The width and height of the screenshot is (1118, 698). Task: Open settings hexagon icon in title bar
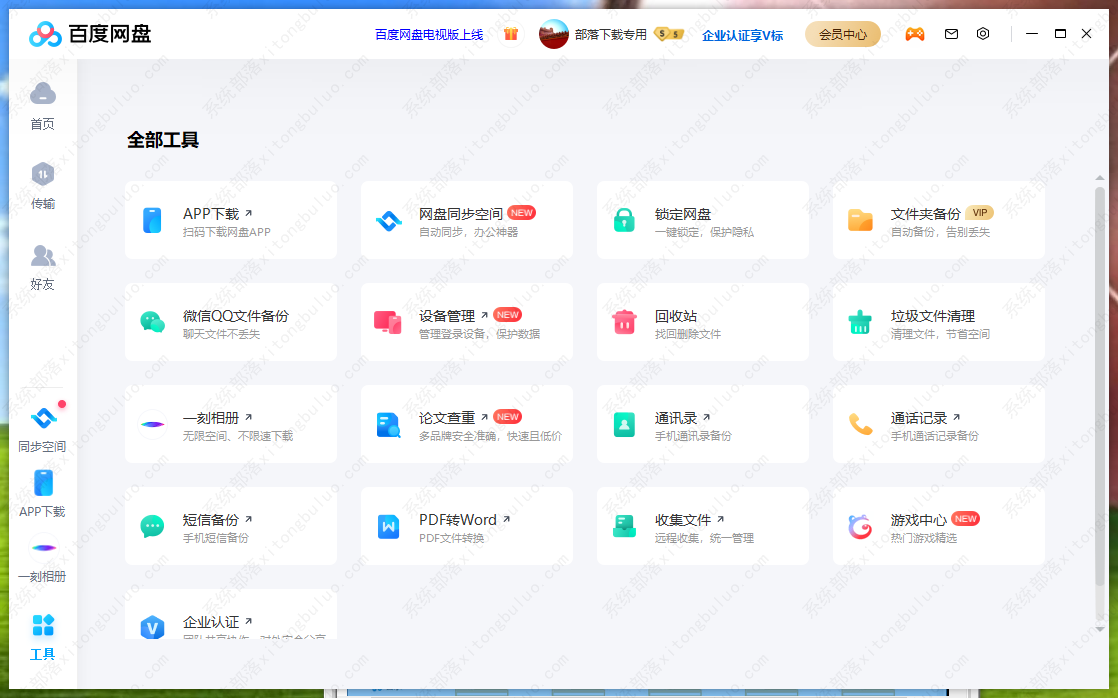click(x=983, y=34)
